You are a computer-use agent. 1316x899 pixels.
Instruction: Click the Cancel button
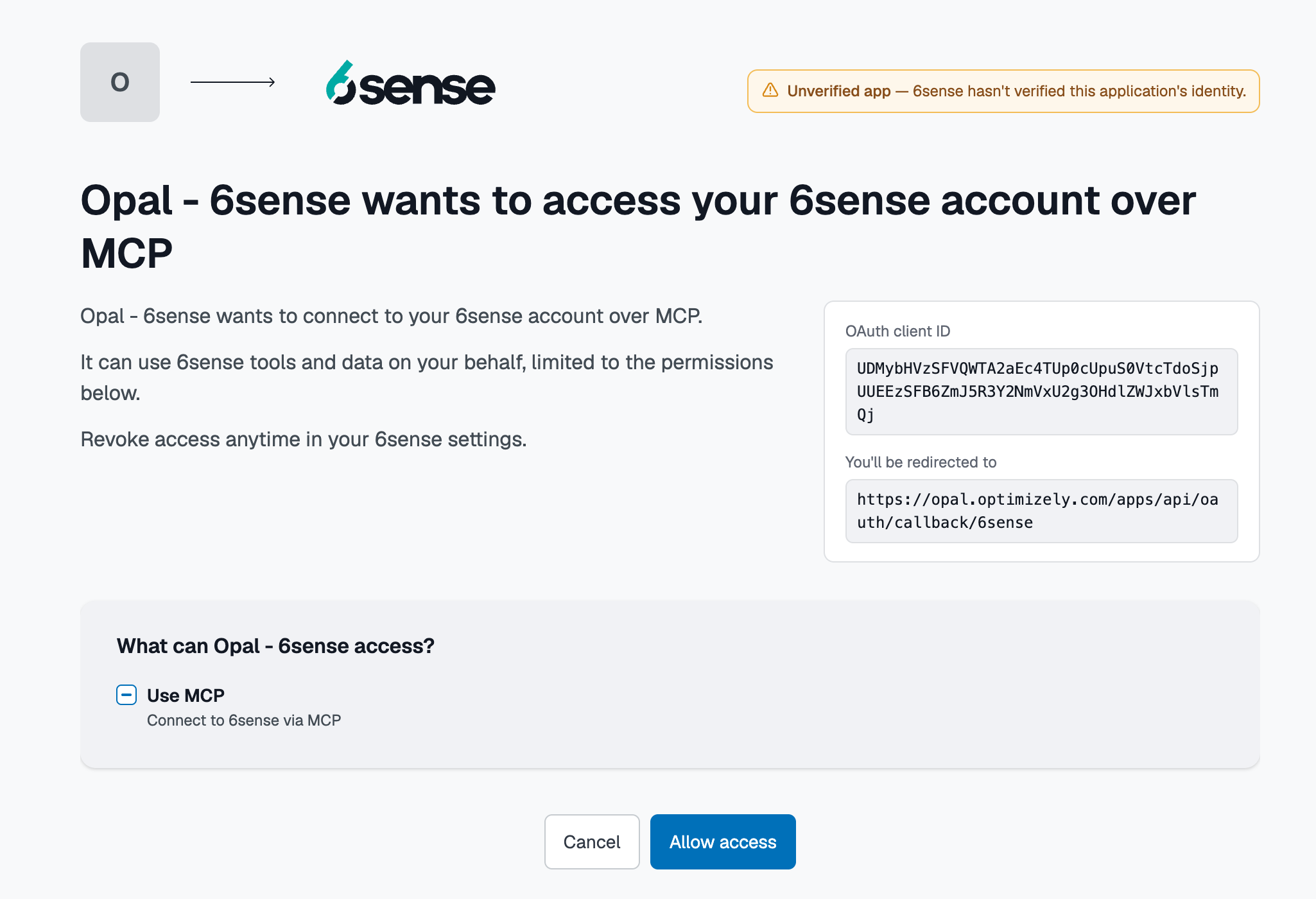coord(592,842)
